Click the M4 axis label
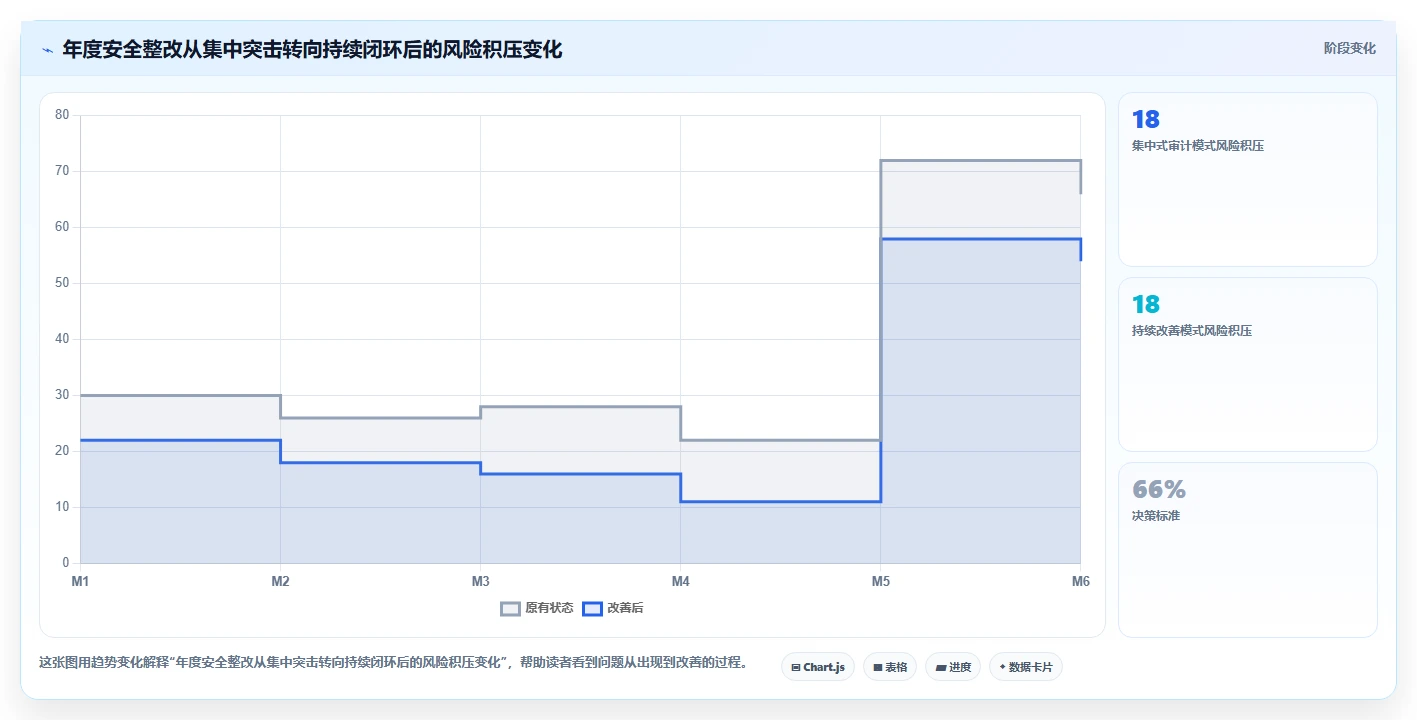 [x=680, y=581]
